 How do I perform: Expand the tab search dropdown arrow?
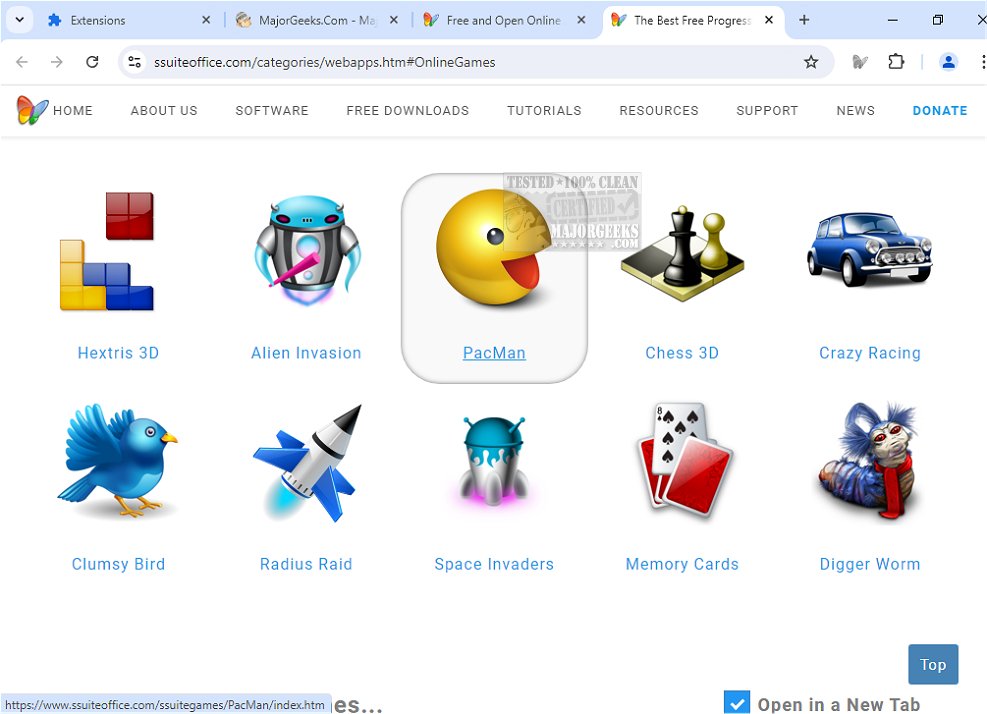coord(20,20)
